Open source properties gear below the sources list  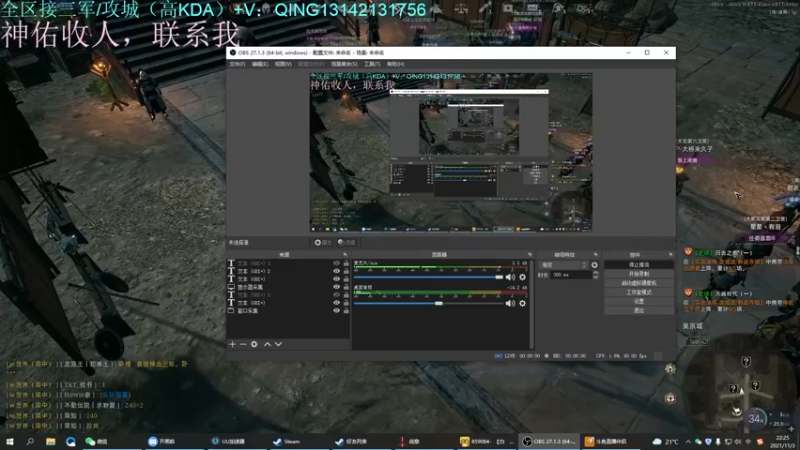click(254, 344)
